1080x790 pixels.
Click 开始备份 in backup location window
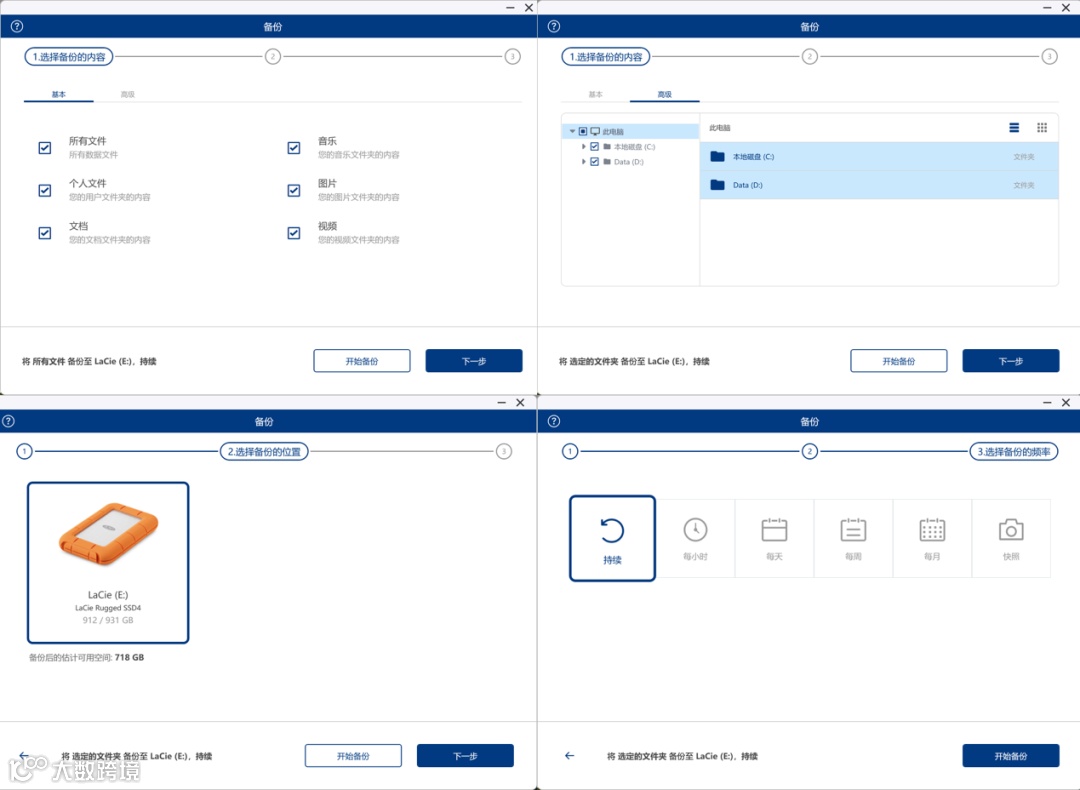coord(353,756)
